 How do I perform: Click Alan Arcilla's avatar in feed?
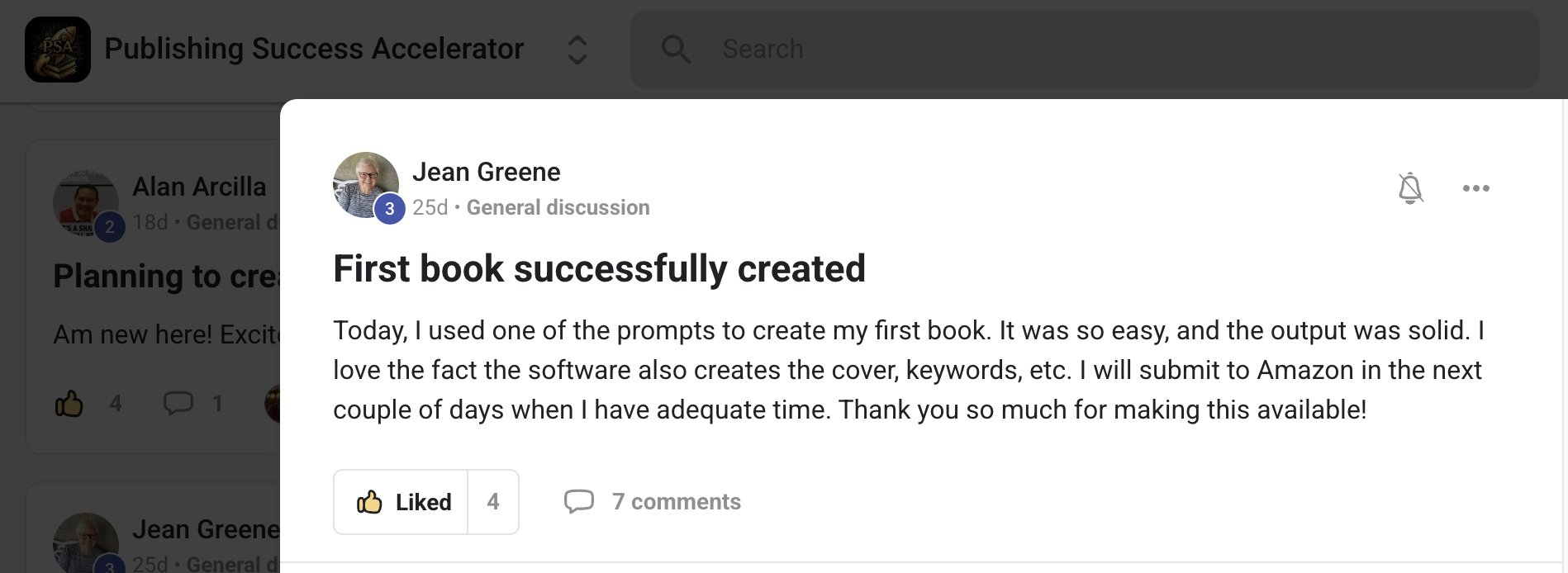[x=85, y=202]
